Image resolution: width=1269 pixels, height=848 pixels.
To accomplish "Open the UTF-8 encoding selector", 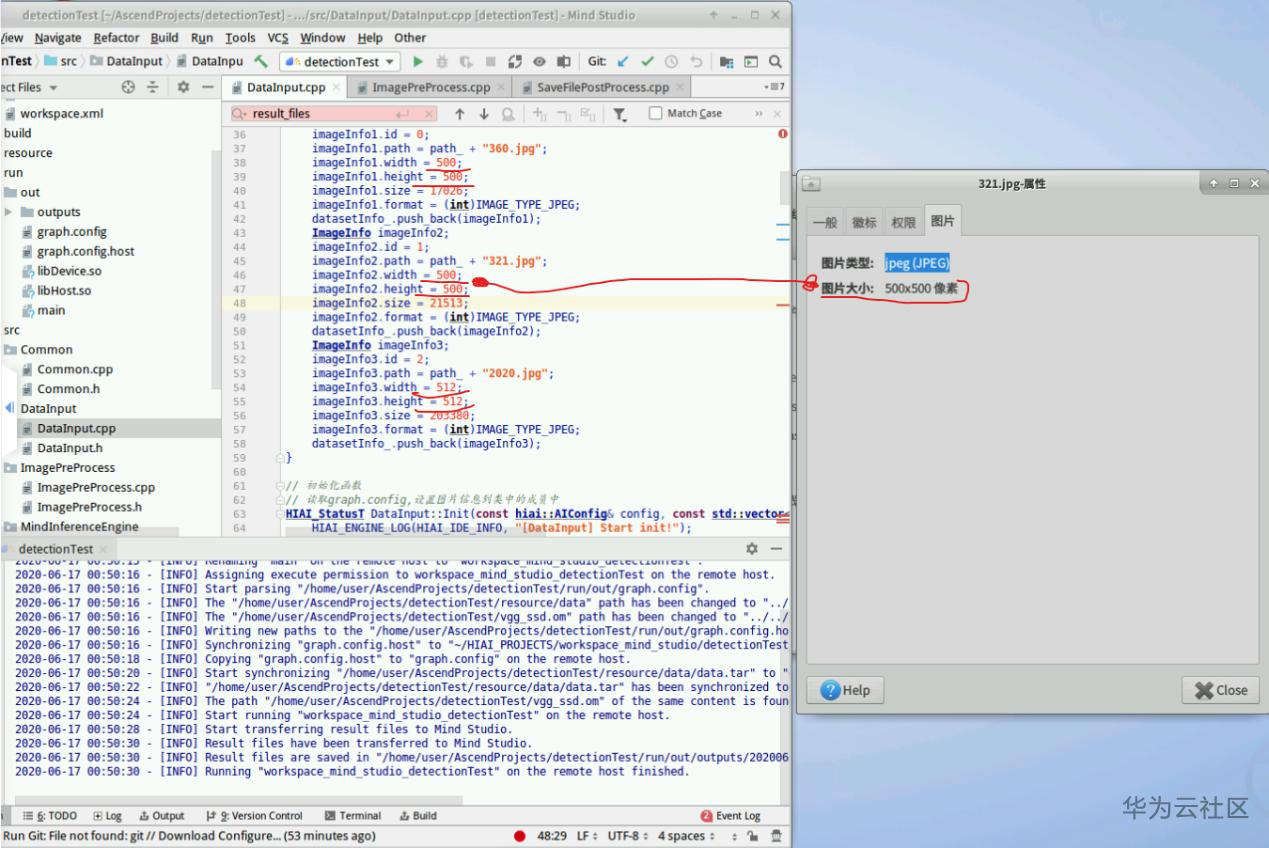I will click(629, 836).
